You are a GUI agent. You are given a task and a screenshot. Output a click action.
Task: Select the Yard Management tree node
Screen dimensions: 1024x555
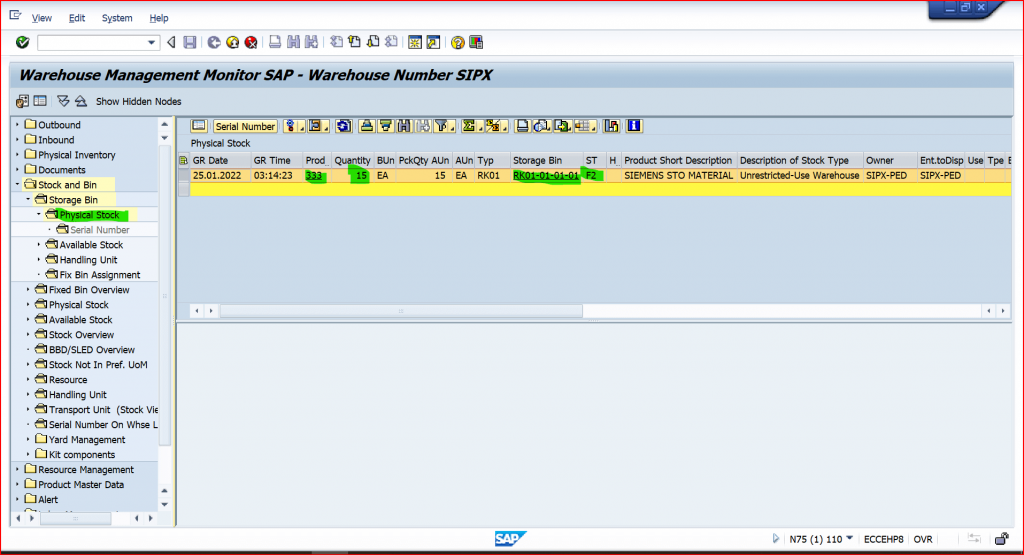pyautogui.click(x=87, y=440)
